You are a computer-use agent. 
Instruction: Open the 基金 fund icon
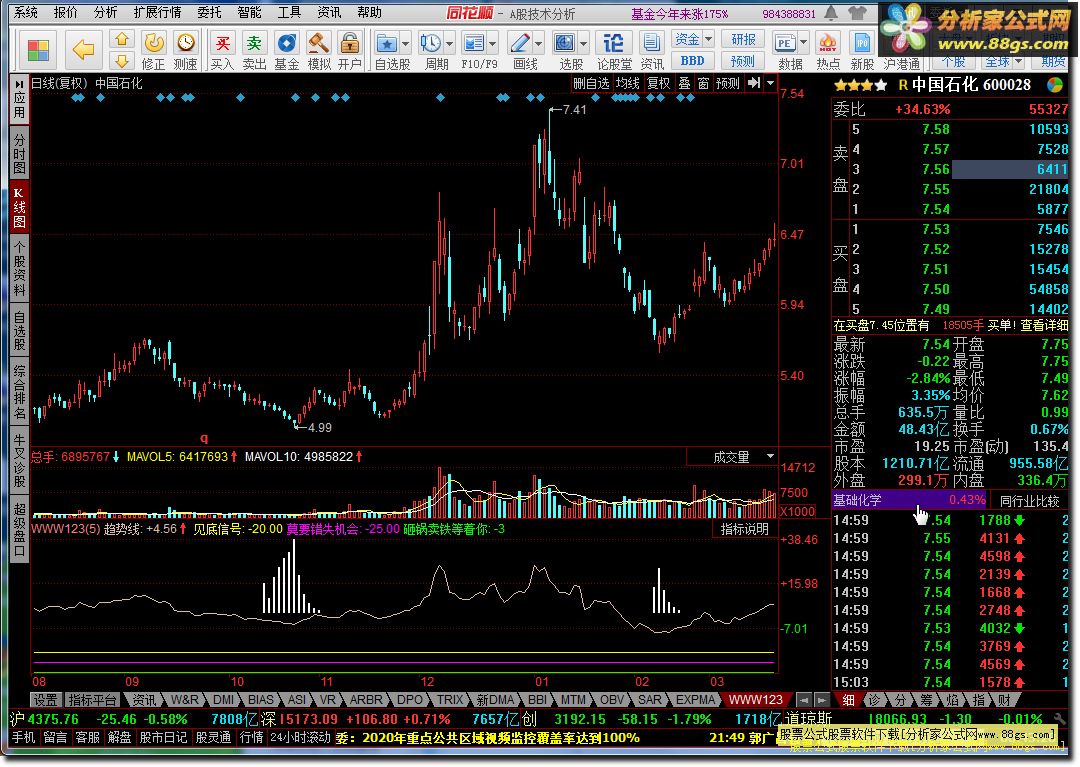(286, 44)
